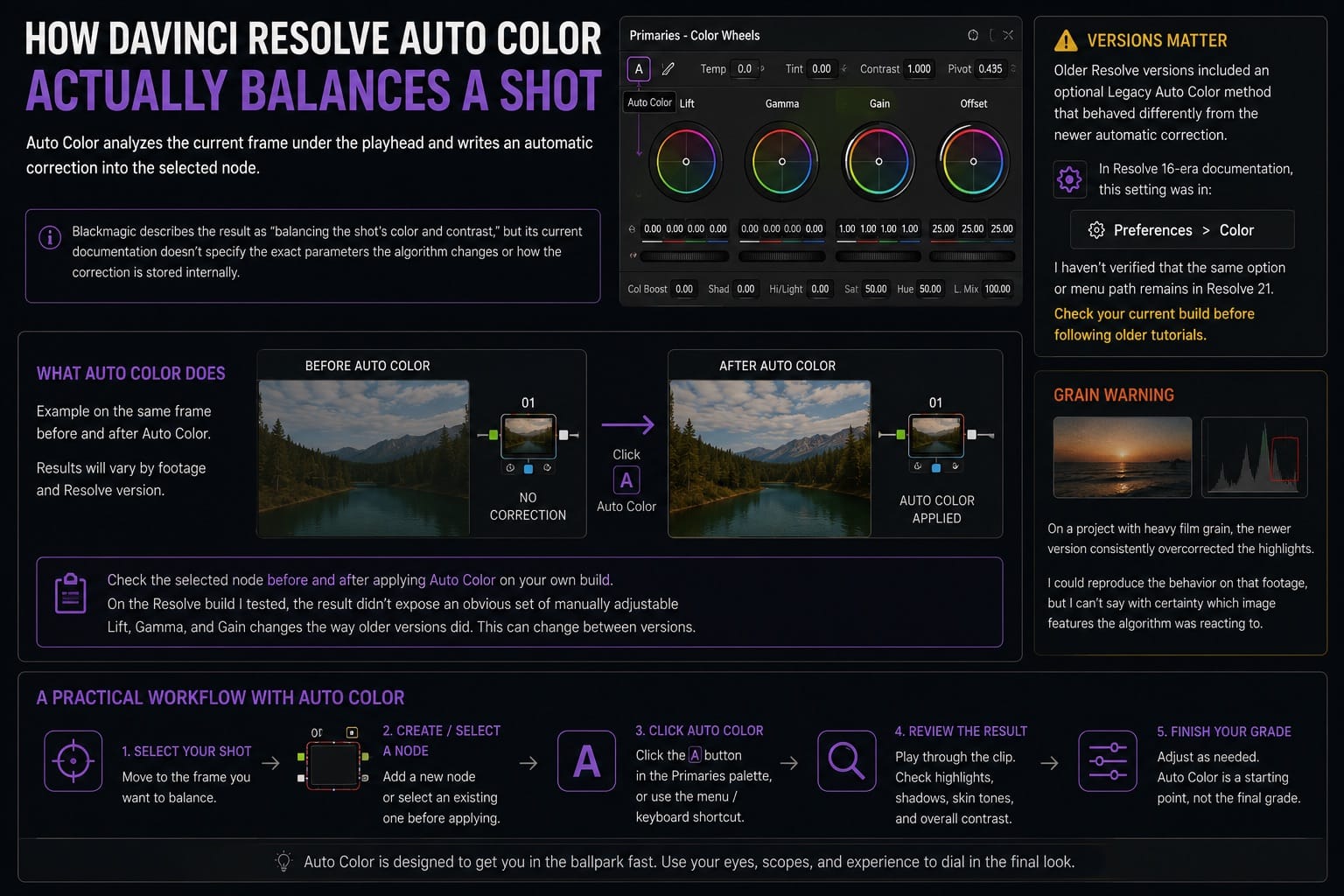Click the info icon in Blackmagic note box

(x=50, y=237)
